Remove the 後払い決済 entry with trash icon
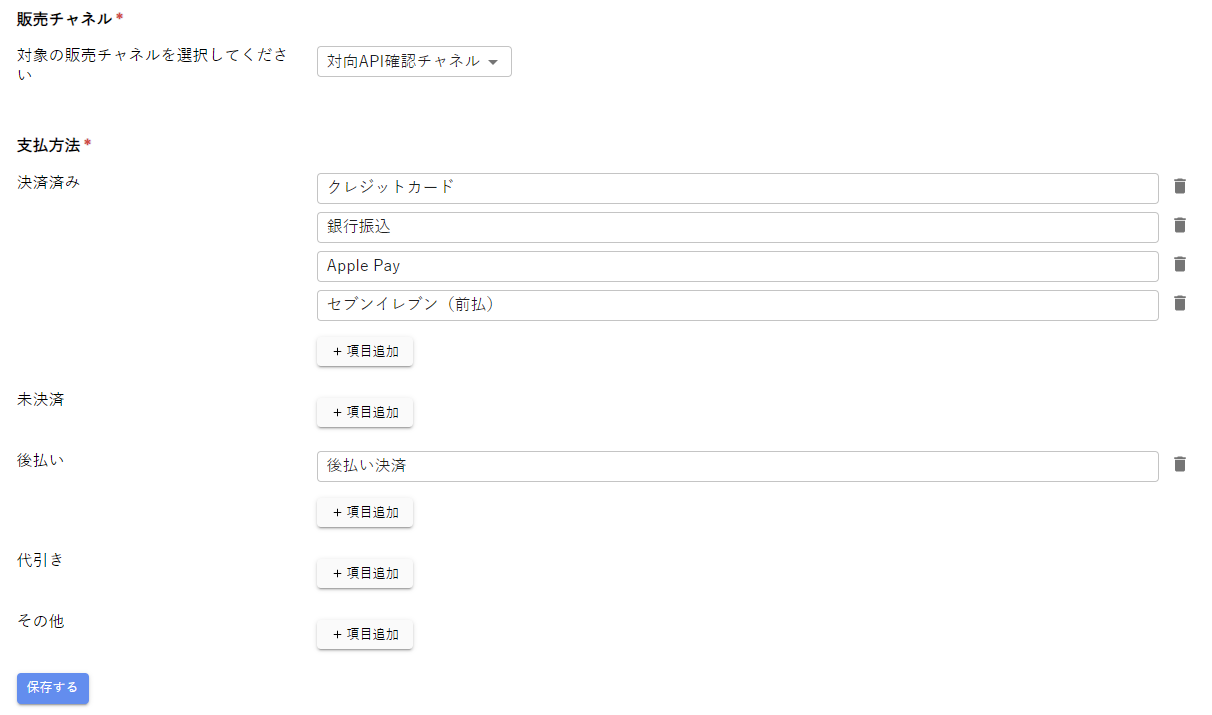The image size is (1212, 715). (1180, 464)
